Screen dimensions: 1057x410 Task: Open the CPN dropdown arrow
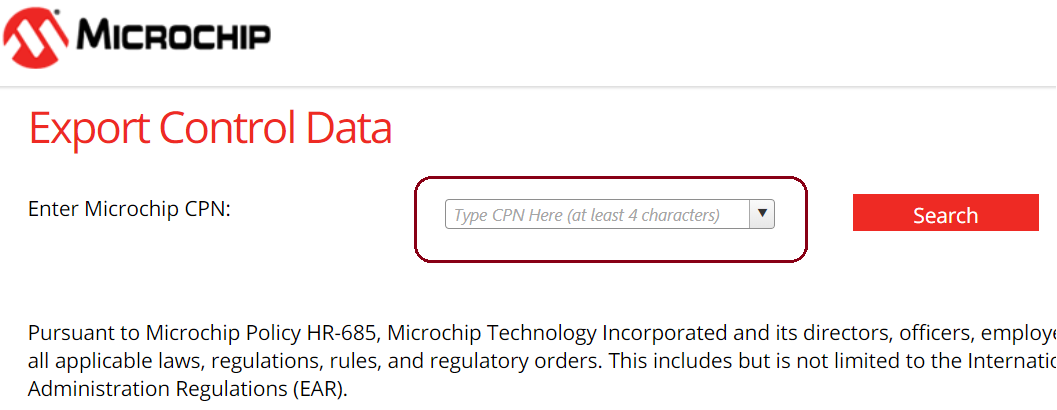(x=762, y=214)
